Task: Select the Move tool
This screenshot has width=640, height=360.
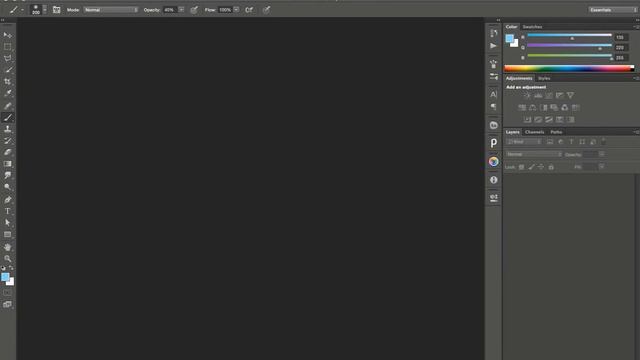Action: tap(8, 35)
